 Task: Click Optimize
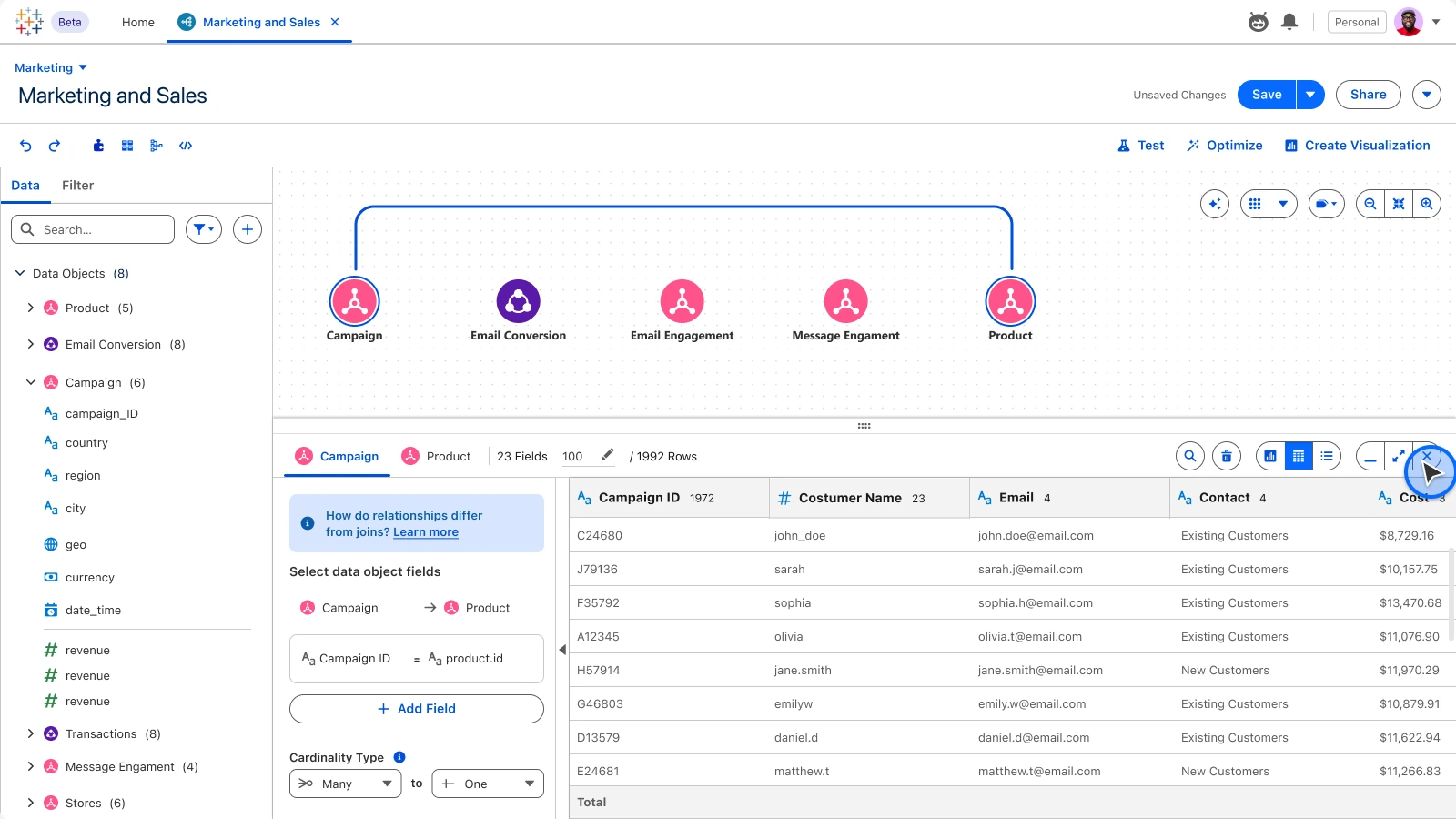[x=1225, y=146]
